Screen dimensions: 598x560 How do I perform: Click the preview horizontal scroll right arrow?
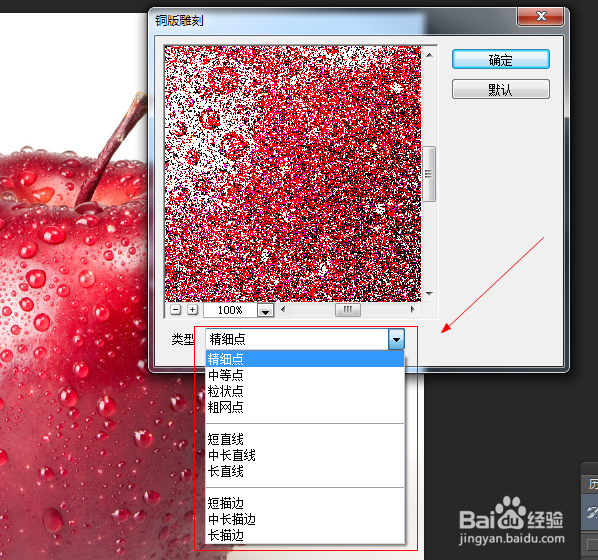[x=413, y=309]
